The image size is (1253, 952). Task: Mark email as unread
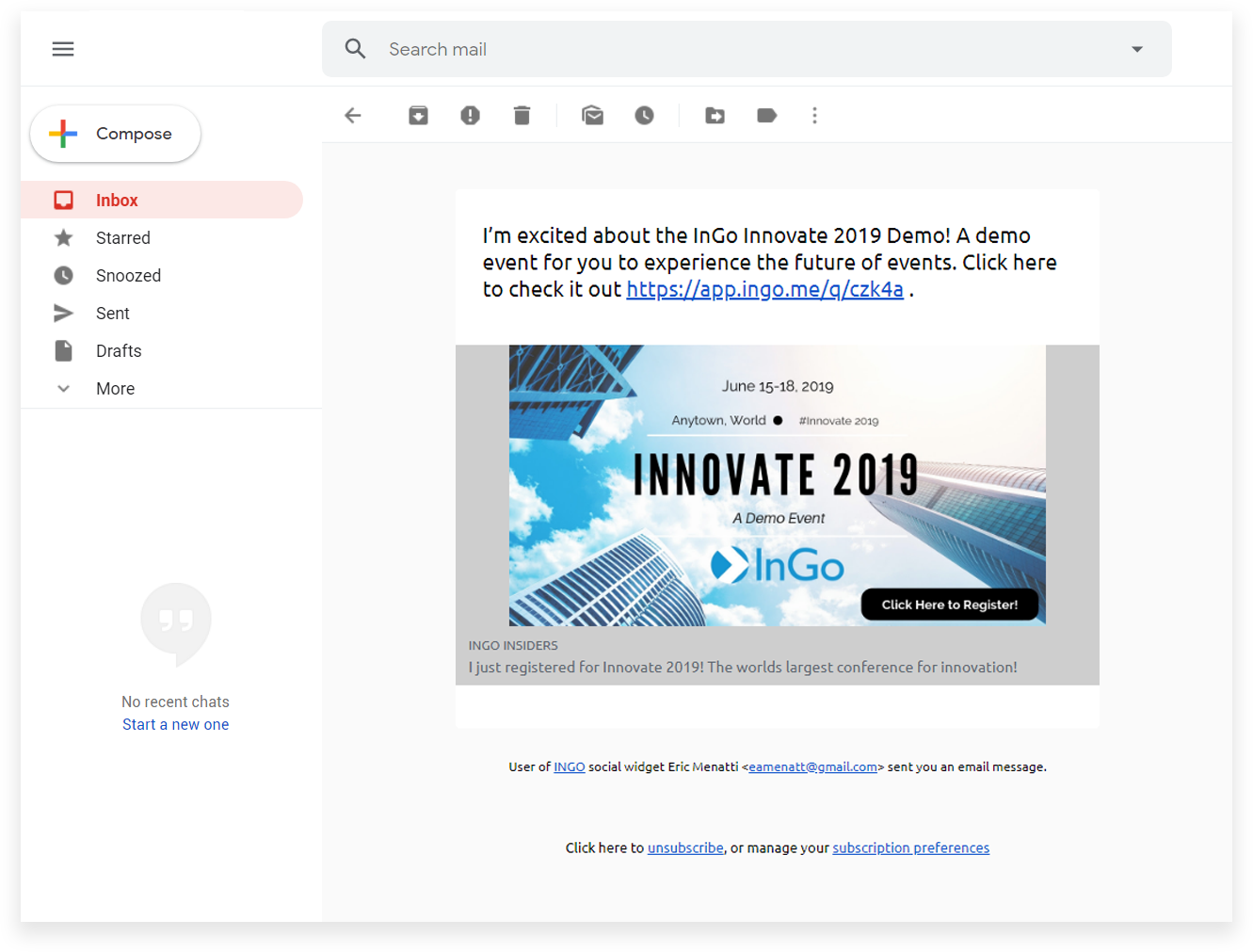tap(592, 116)
